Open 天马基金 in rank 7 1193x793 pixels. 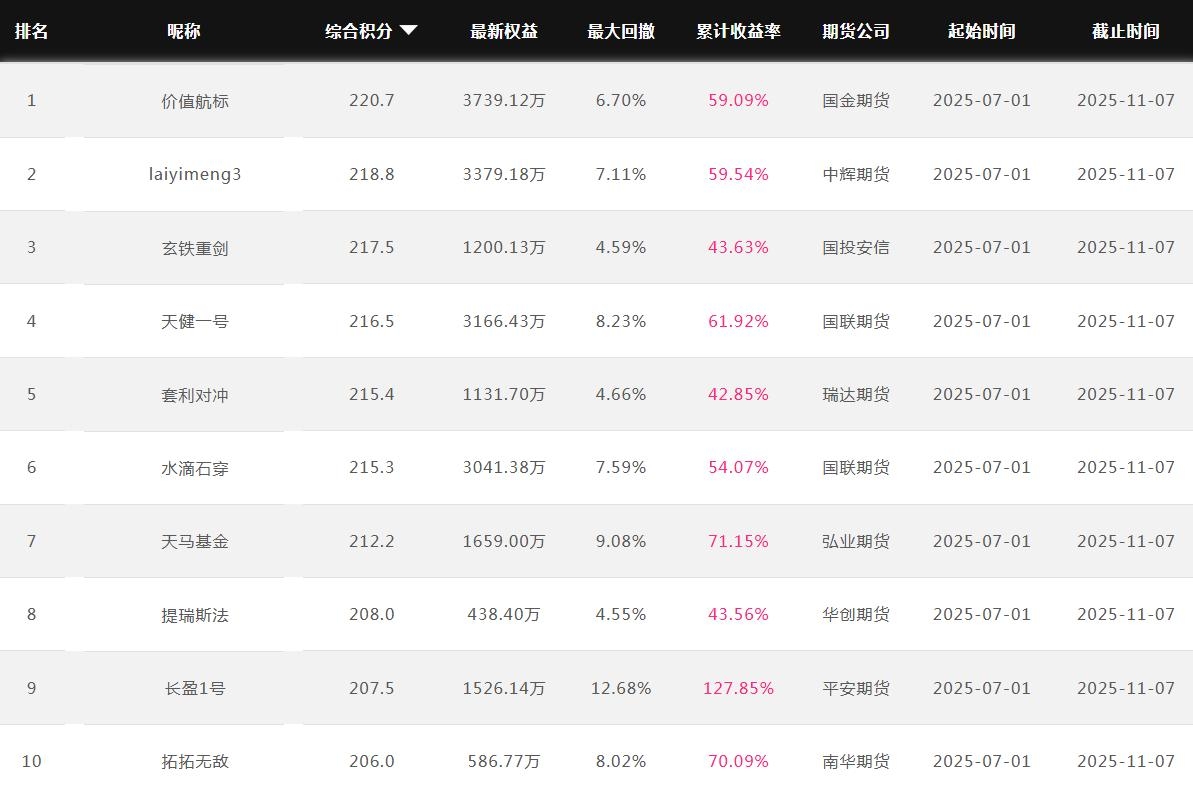[x=195, y=541]
